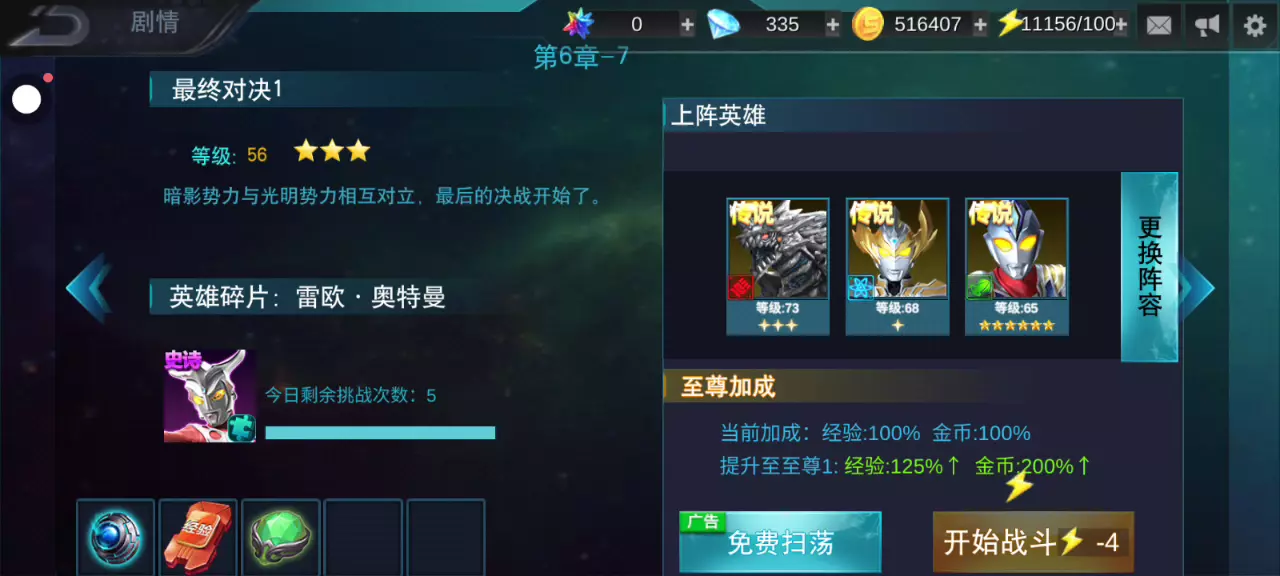The height and width of the screenshot is (576, 1280).
Task: Open the settings gear icon
Action: click(x=1255, y=25)
